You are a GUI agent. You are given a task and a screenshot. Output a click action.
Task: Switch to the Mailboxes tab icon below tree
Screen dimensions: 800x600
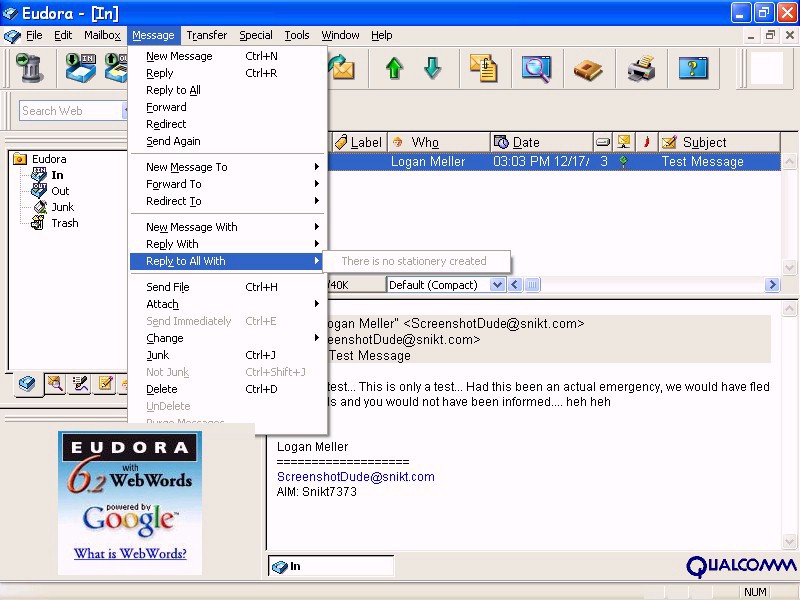(27, 384)
